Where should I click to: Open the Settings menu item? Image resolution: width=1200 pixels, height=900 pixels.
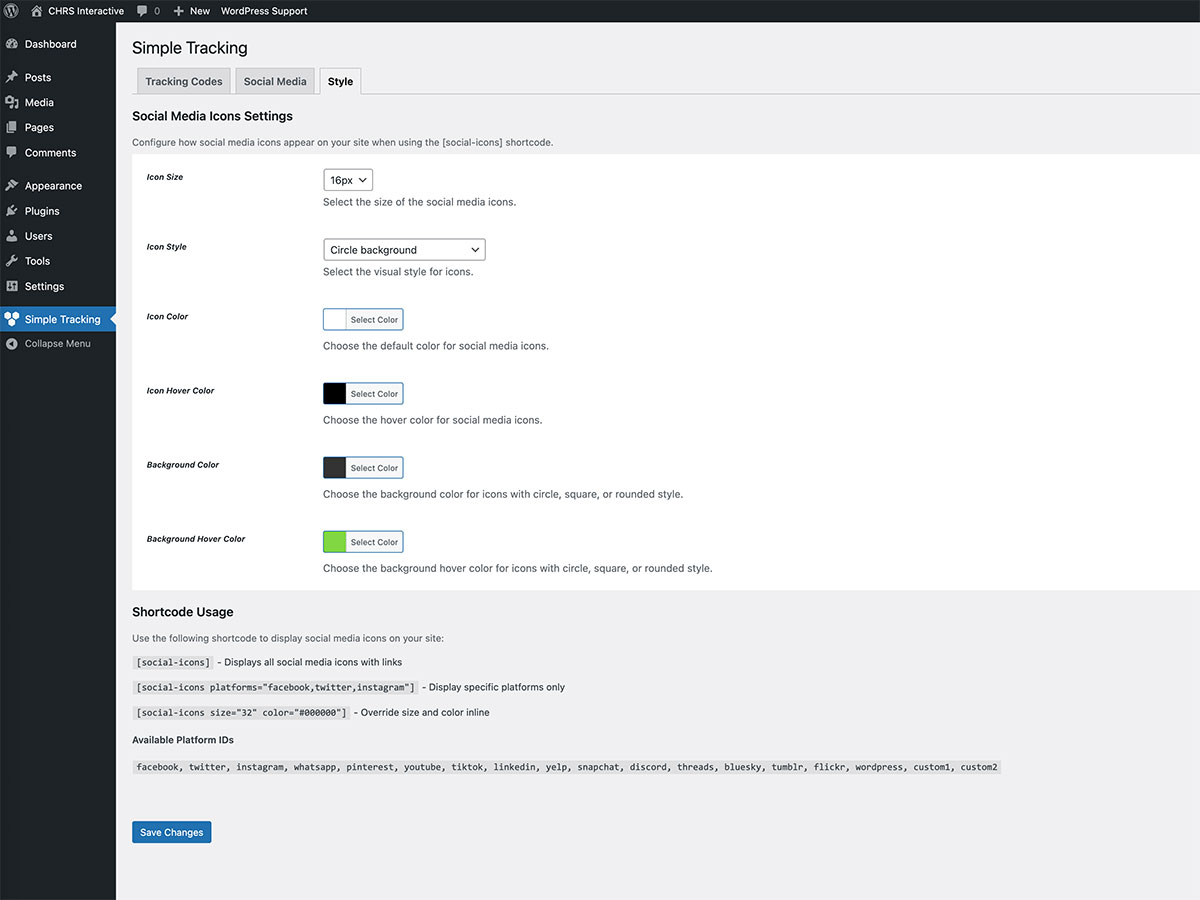click(x=58, y=286)
